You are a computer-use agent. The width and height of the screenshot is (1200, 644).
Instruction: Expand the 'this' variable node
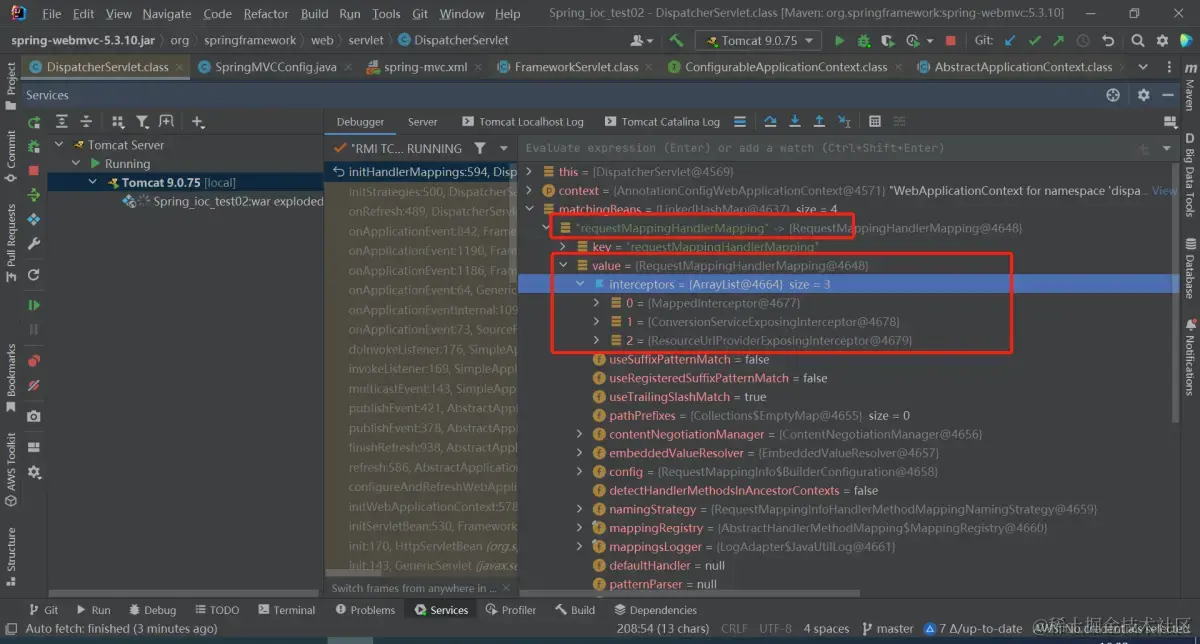click(x=530, y=172)
